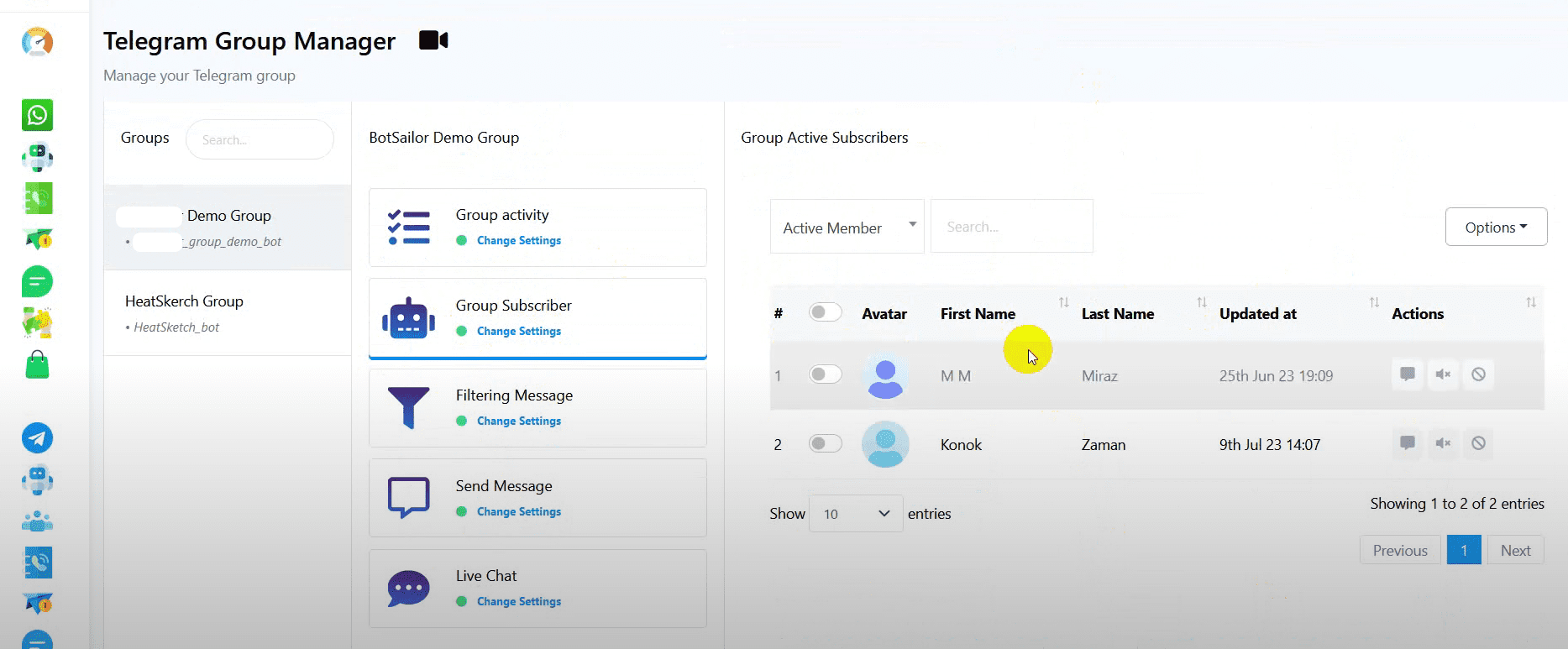The height and width of the screenshot is (649, 1568).
Task: Ban subscriber M M using the block icon
Action: (1478, 374)
